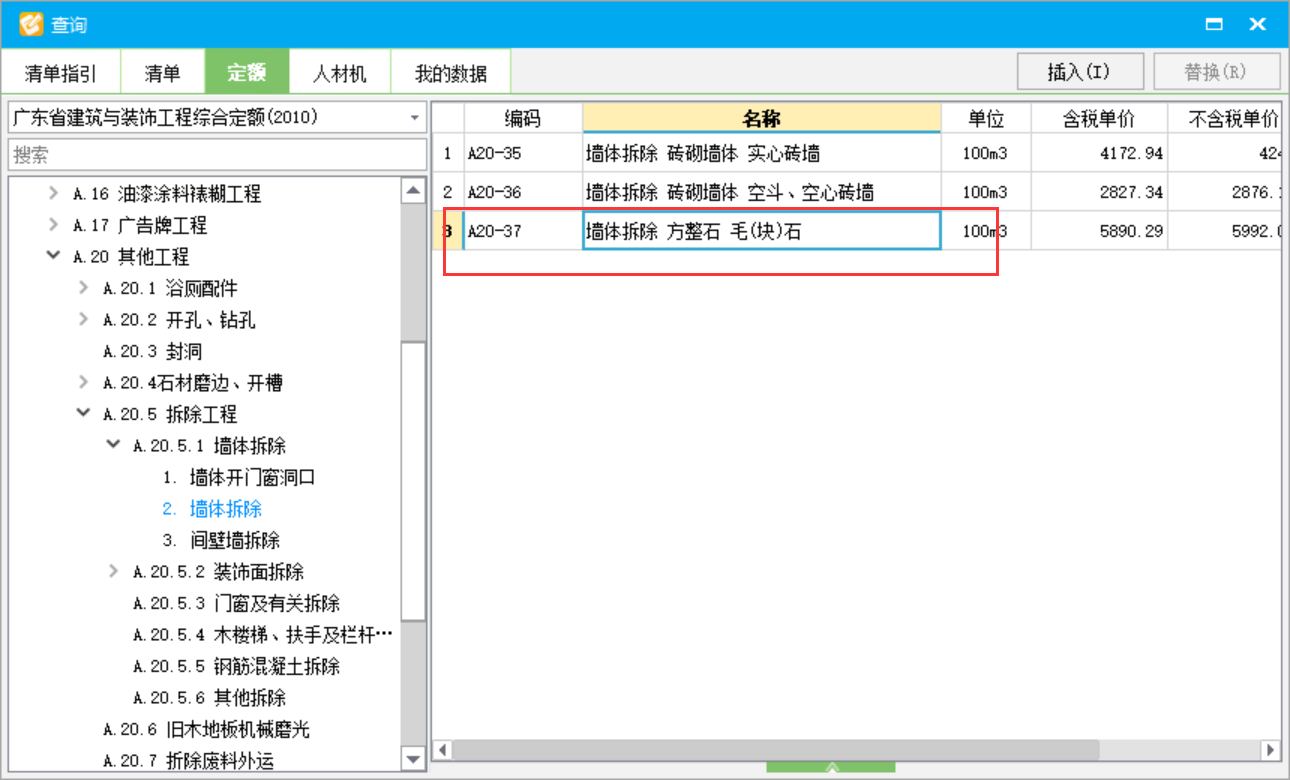Select code cell A20-37
The width and height of the screenshot is (1290, 780).
point(523,231)
